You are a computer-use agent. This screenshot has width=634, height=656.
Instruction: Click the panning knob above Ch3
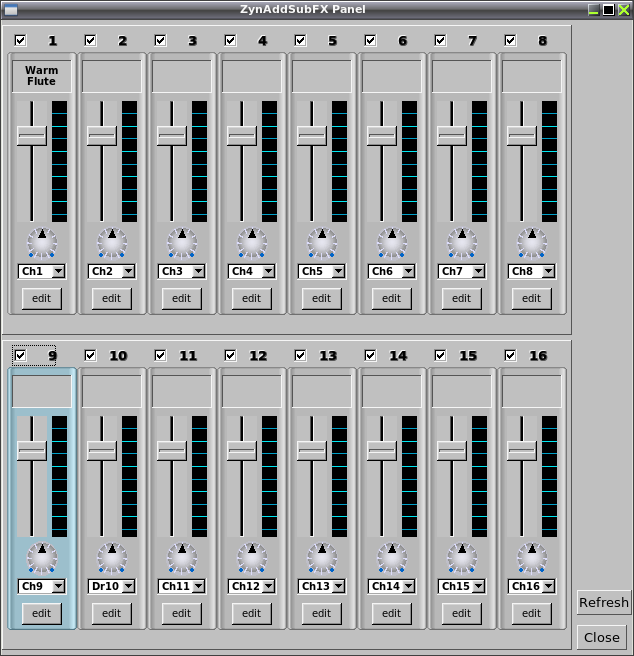182,243
